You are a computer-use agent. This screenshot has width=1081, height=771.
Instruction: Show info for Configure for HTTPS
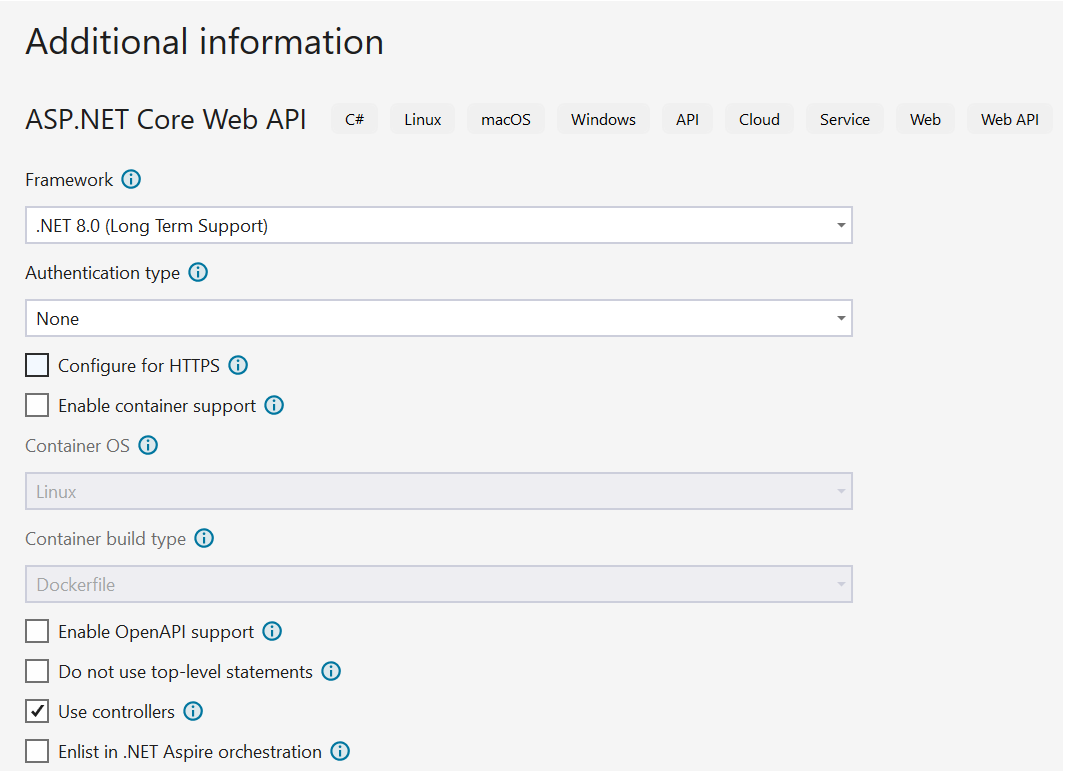238,365
